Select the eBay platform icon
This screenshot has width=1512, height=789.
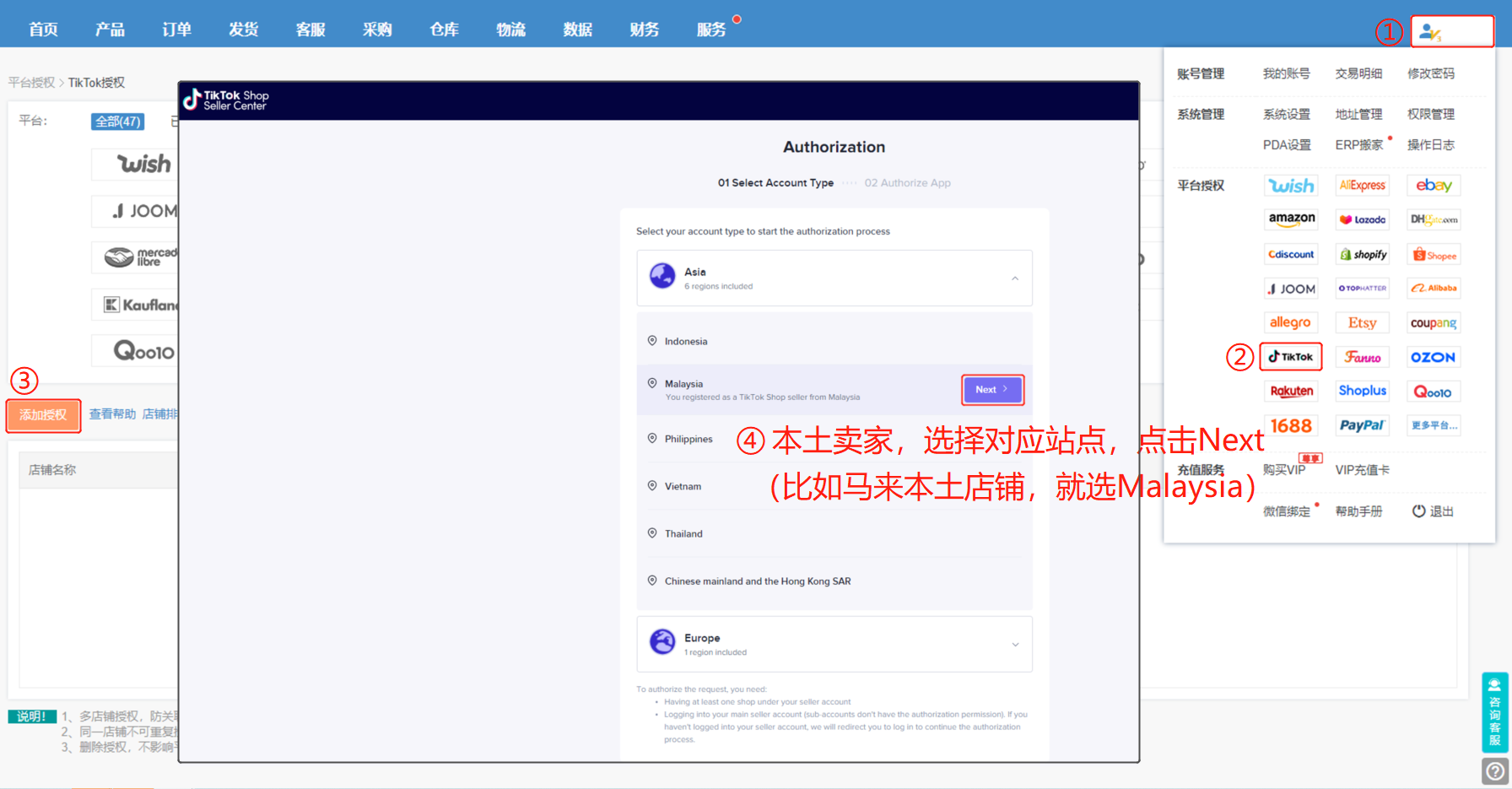(1433, 185)
